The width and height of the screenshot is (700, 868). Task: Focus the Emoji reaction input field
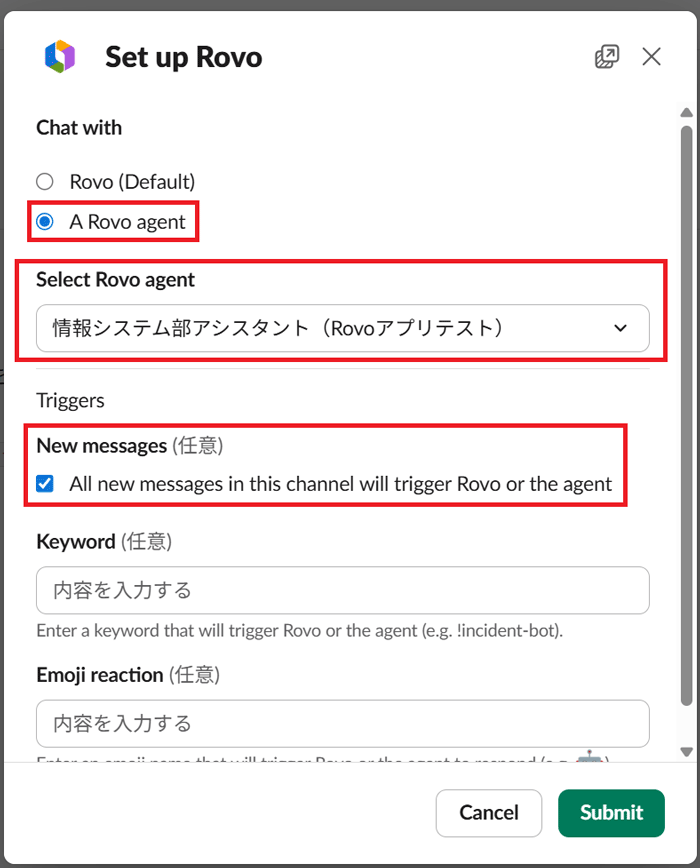[x=343, y=724]
